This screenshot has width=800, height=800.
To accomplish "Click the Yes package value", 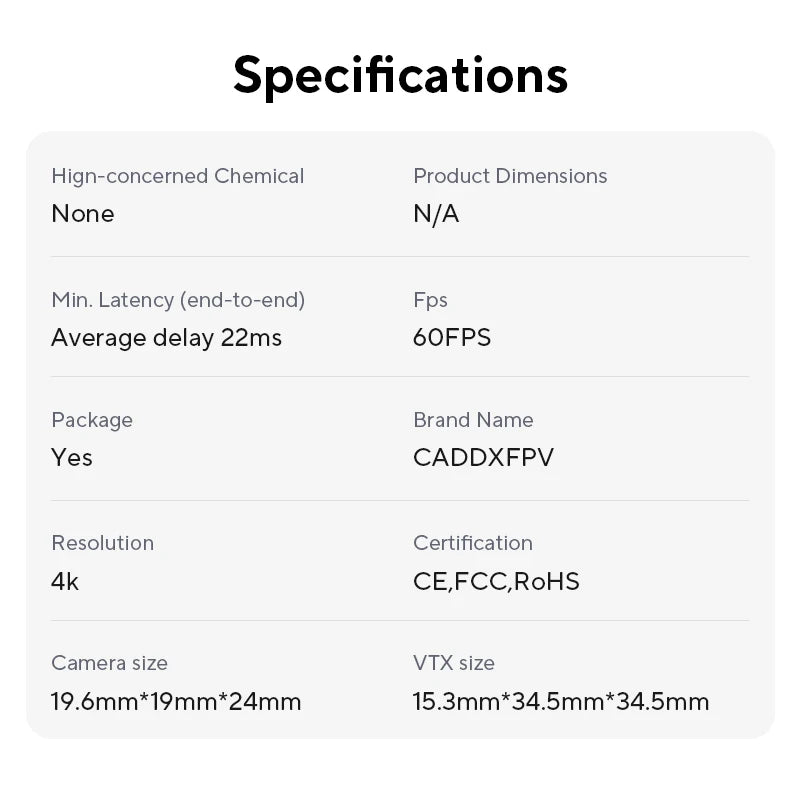I will click(72, 458).
